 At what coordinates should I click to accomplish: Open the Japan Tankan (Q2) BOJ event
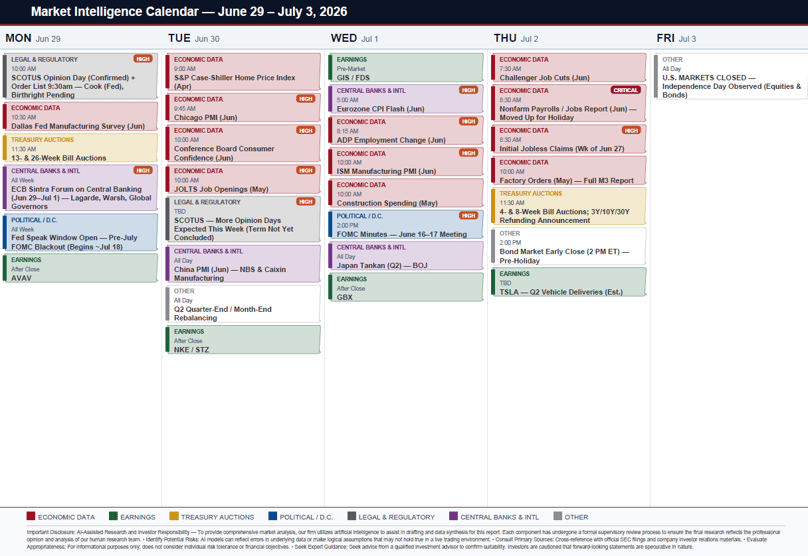click(406, 256)
